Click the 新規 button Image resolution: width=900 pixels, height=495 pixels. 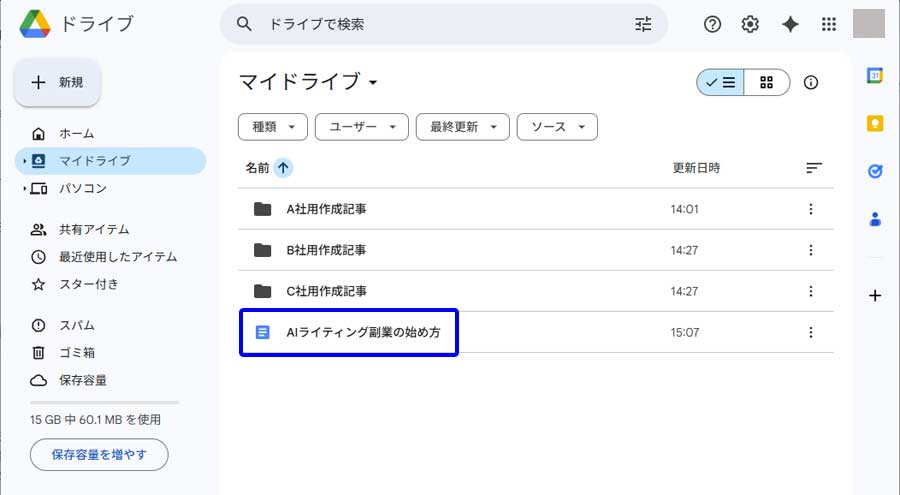point(57,83)
